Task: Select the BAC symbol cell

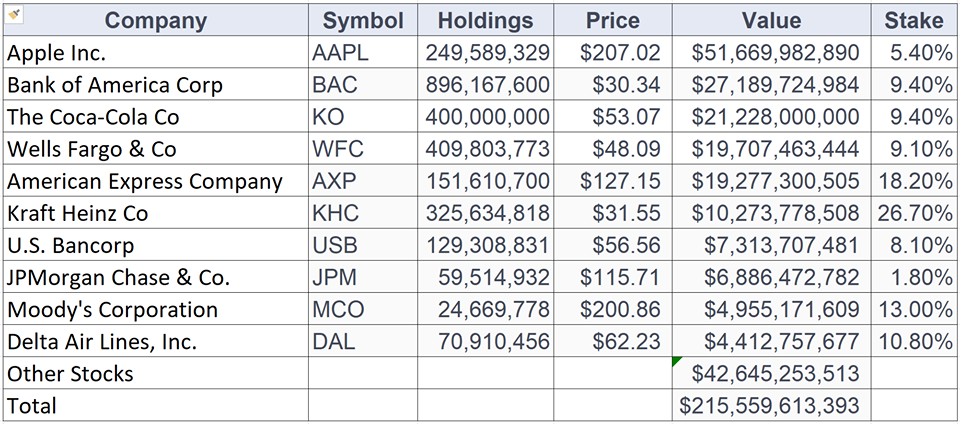Action: pyautogui.click(x=363, y=85)
